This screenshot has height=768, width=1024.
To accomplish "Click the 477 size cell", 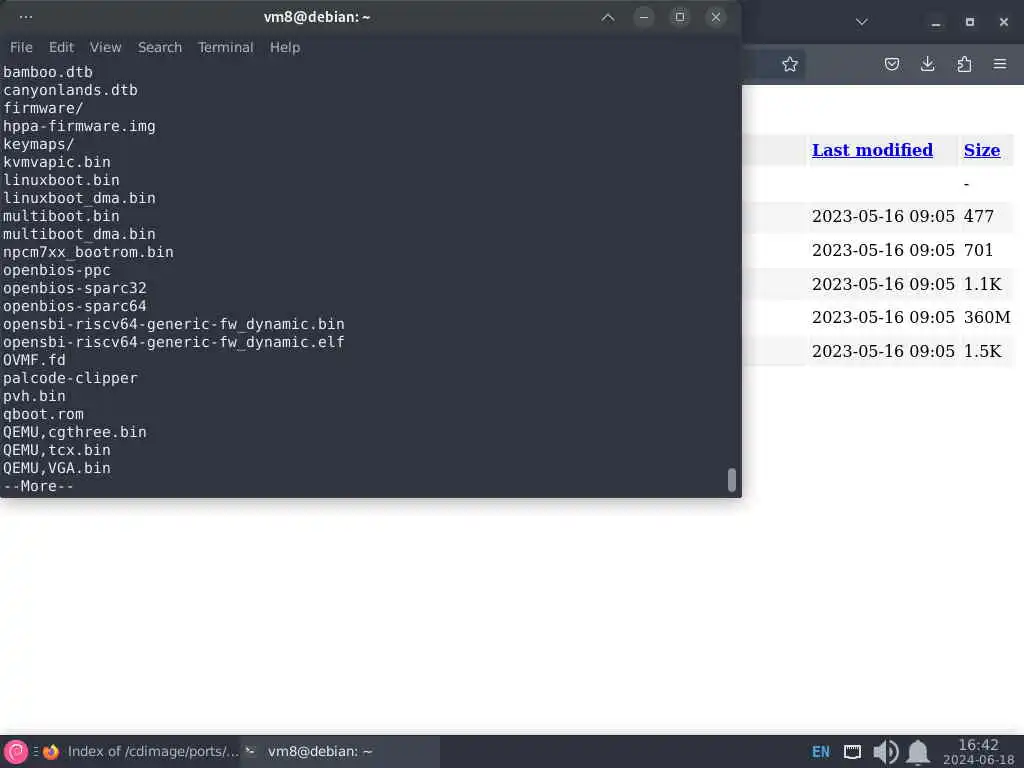I will (978, 216).
